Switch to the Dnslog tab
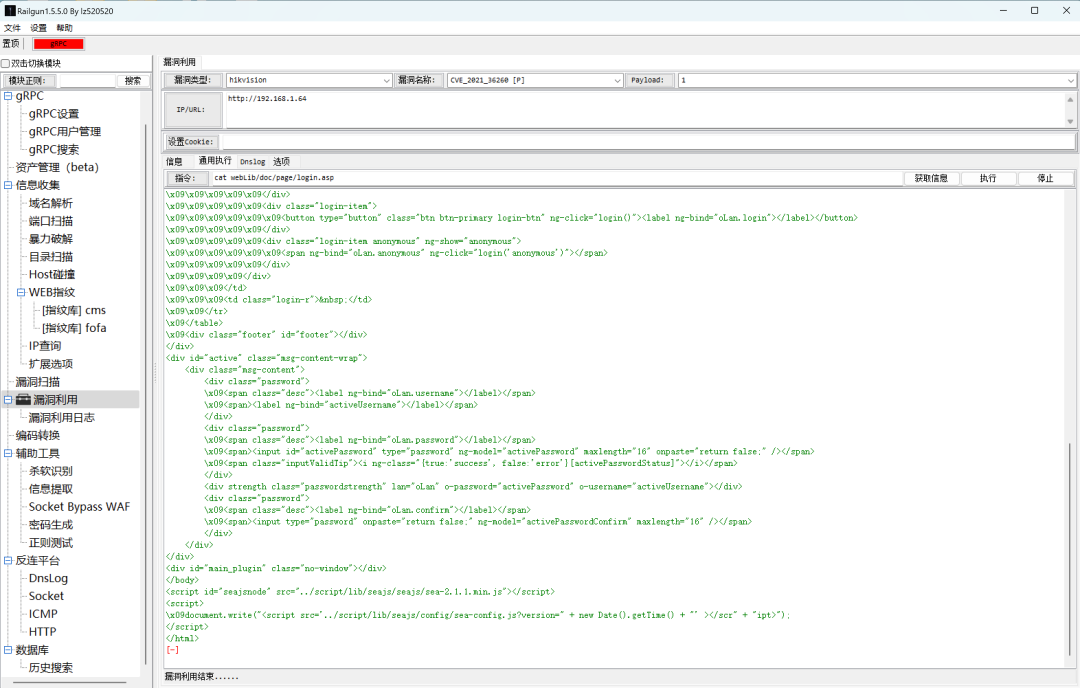 point(253,161)
